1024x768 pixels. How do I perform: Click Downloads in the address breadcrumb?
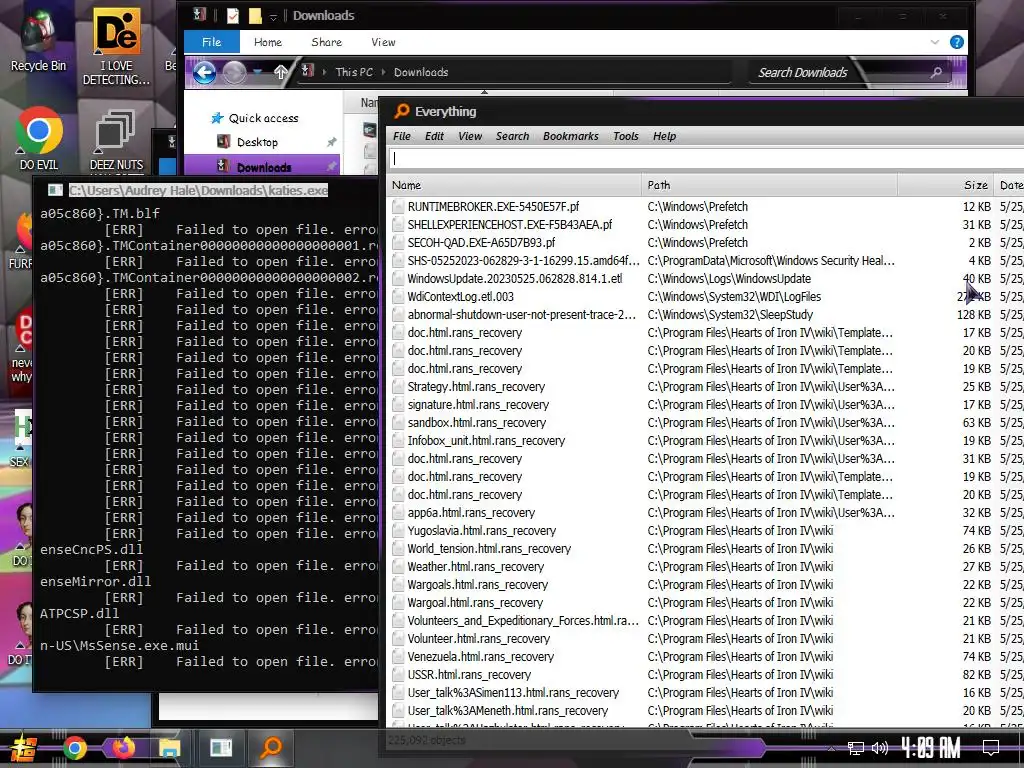point(421,72)
